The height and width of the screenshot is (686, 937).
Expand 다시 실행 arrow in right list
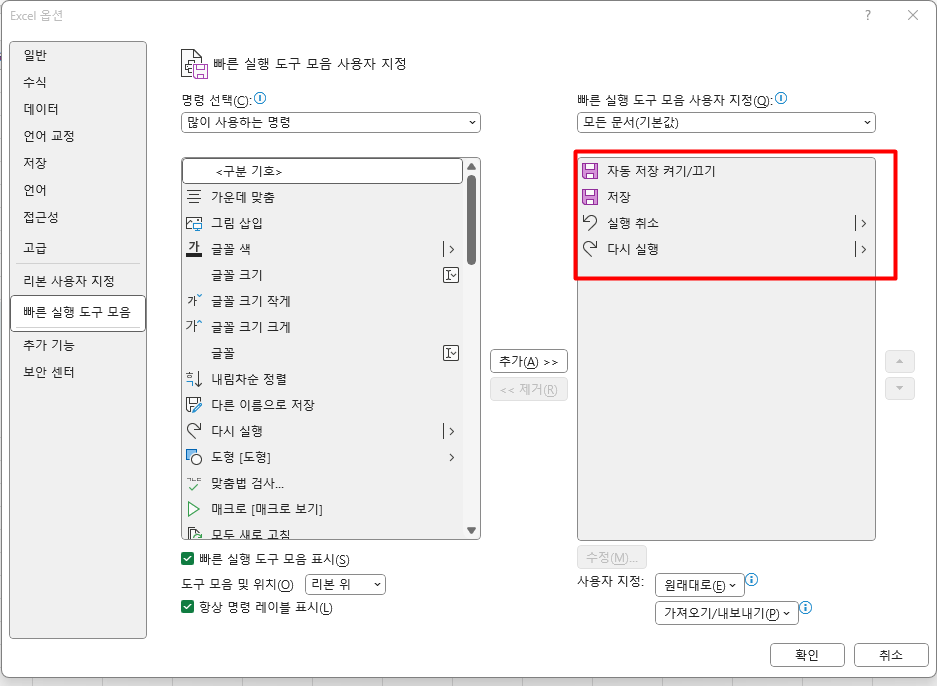point(862,249)
